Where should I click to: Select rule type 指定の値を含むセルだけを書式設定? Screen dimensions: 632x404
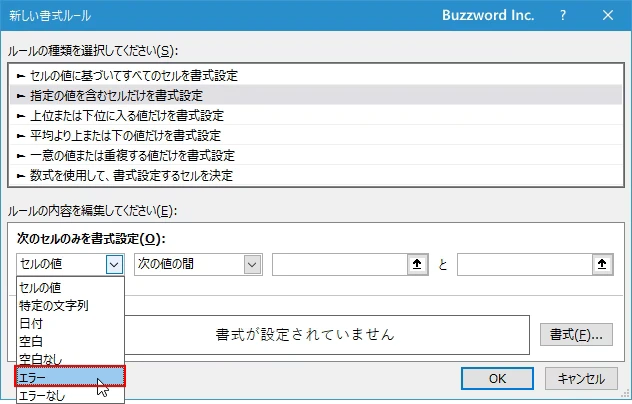[x=316, y=96]
